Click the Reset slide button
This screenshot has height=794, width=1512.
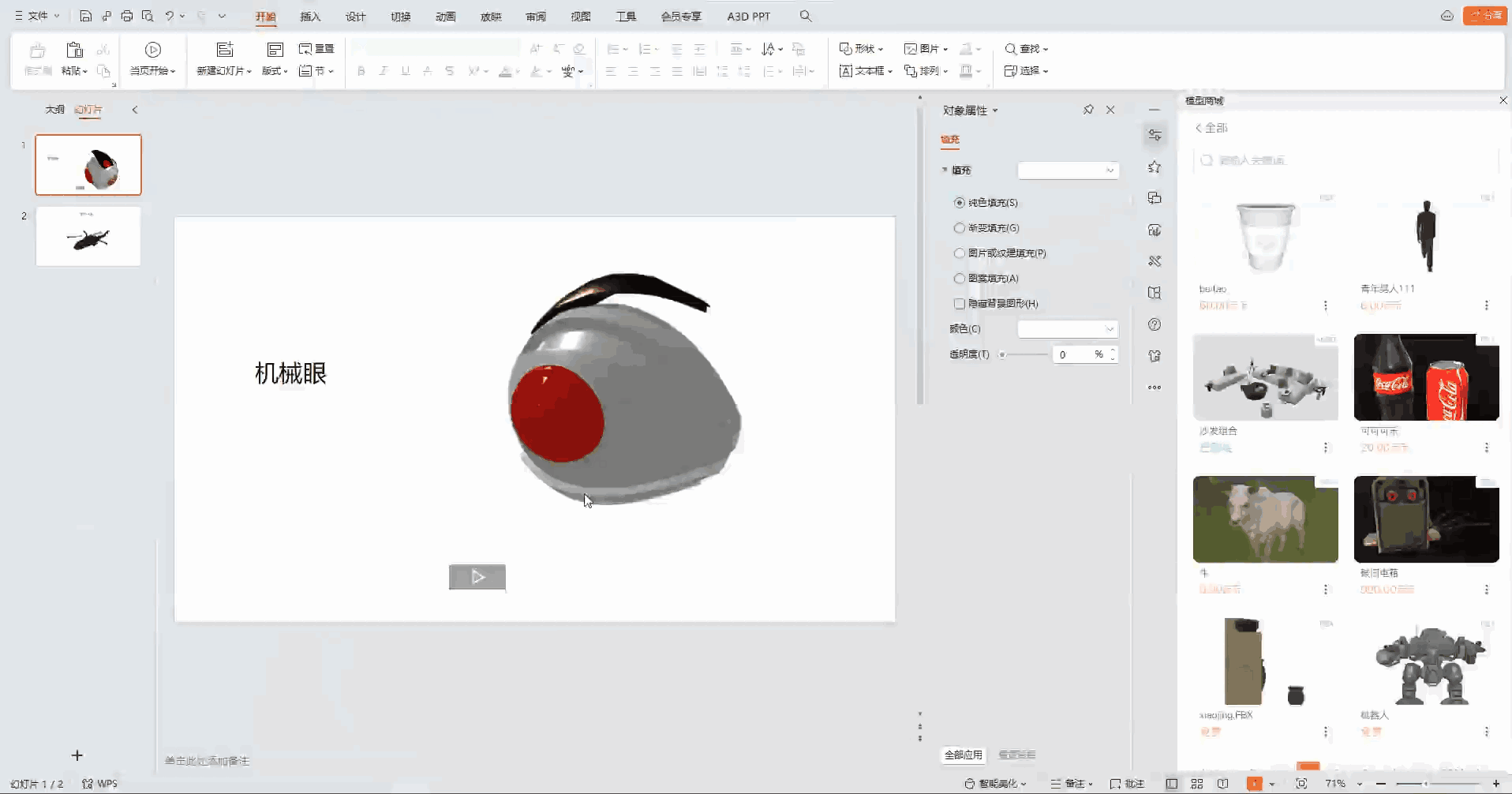pos(316,49)
